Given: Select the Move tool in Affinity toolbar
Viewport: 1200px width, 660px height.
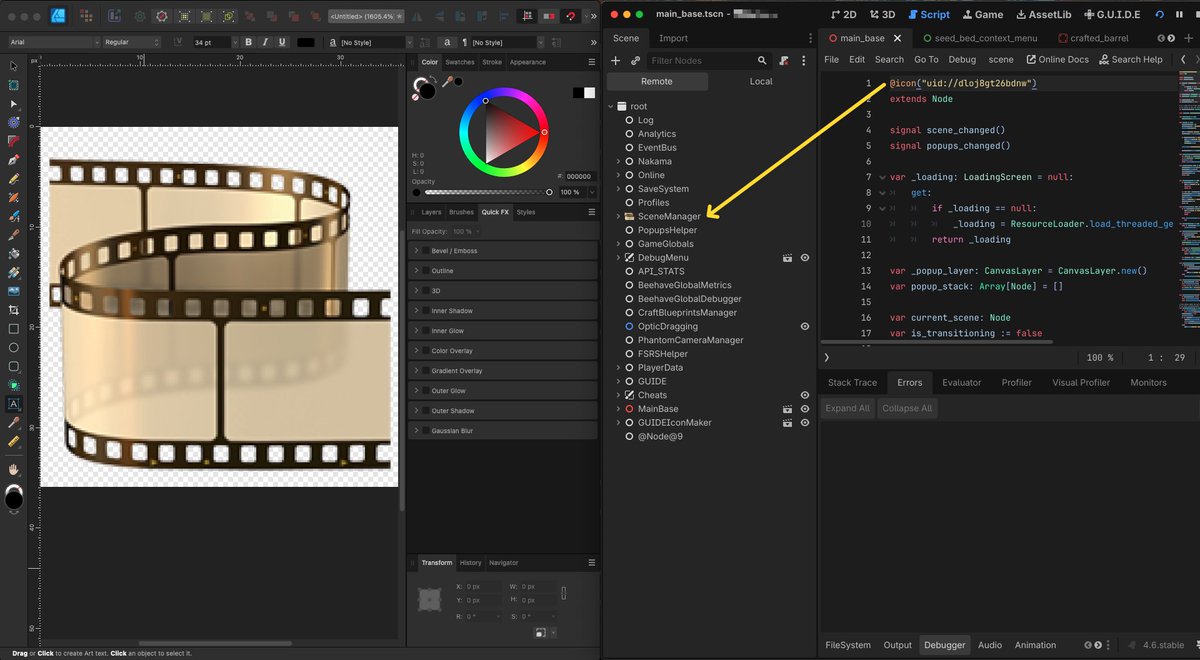Looking at the screenshot, I should click(13, 66).
